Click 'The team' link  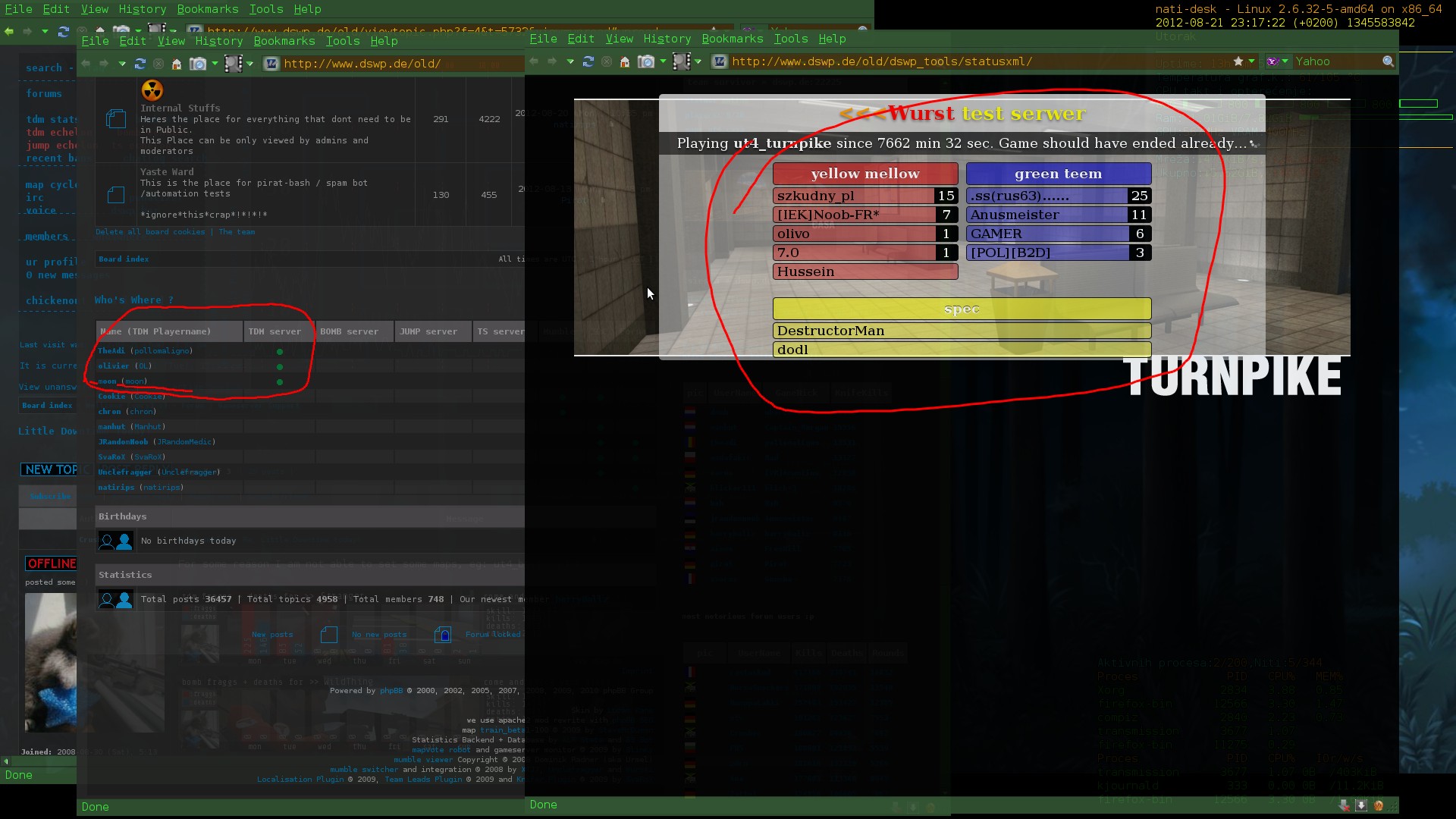click(237, 232)
